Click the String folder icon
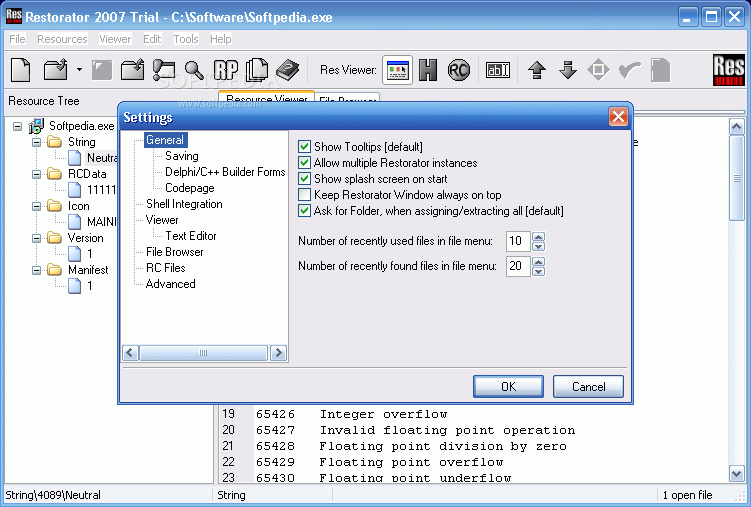 click(55, 142)
